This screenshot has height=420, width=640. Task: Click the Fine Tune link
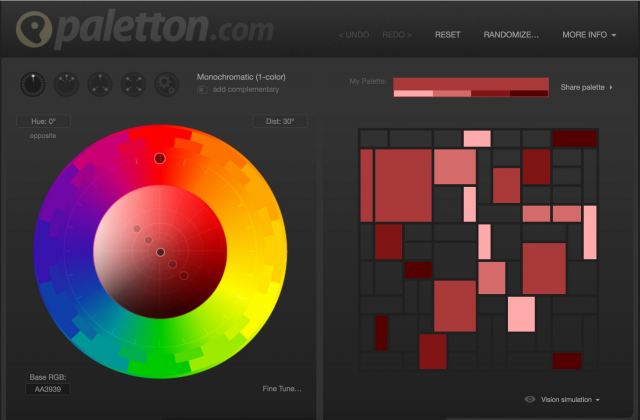click(282, 389)
